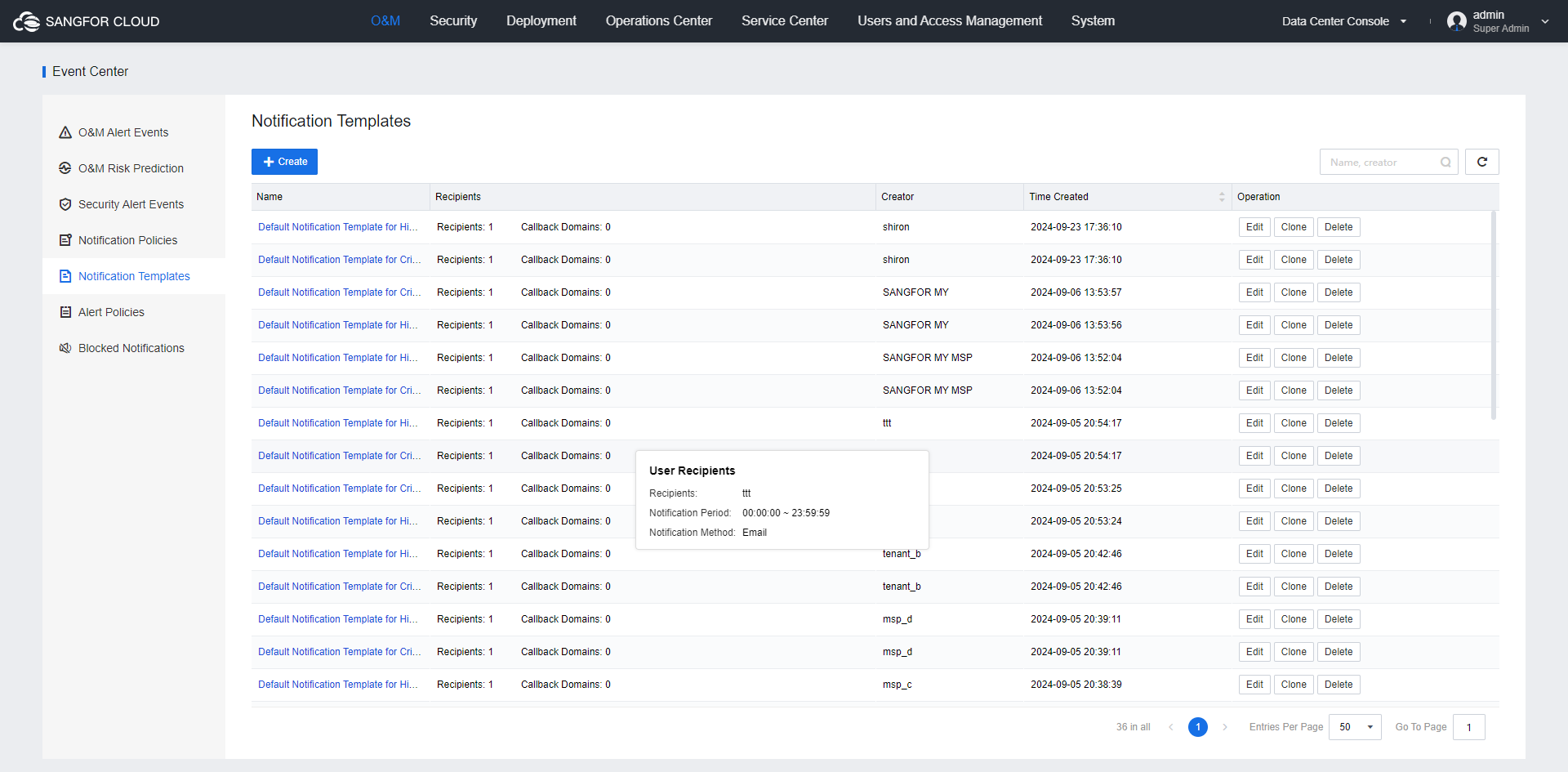
Task: Clone the tenant_b template for Cri...
Action: click(1294, 587)
